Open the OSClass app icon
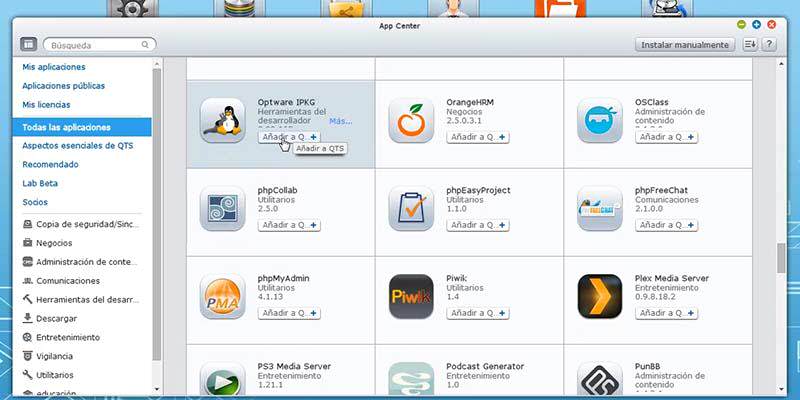Screen dimensions: 800x400 (599, 120)
